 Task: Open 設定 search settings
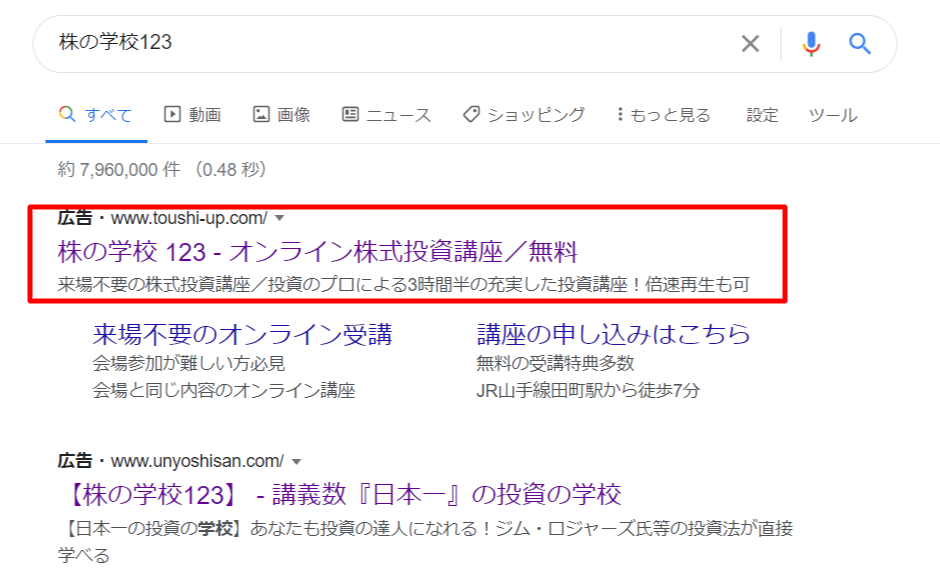(x=762, y=115)
